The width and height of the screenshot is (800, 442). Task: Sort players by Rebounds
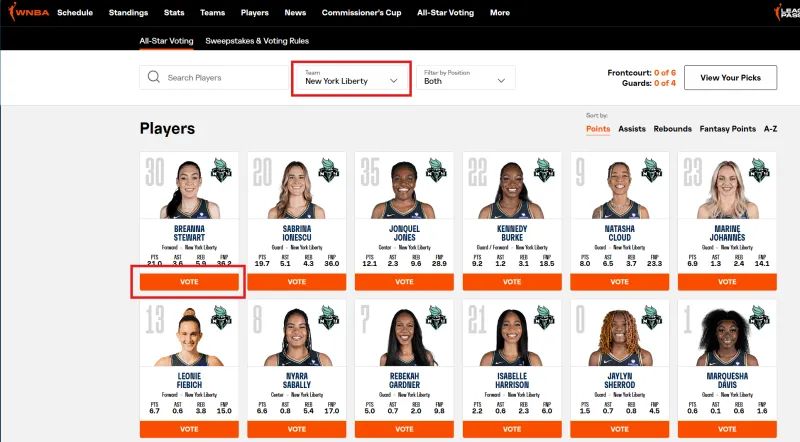pyautogui.click(x=672, y=129)
